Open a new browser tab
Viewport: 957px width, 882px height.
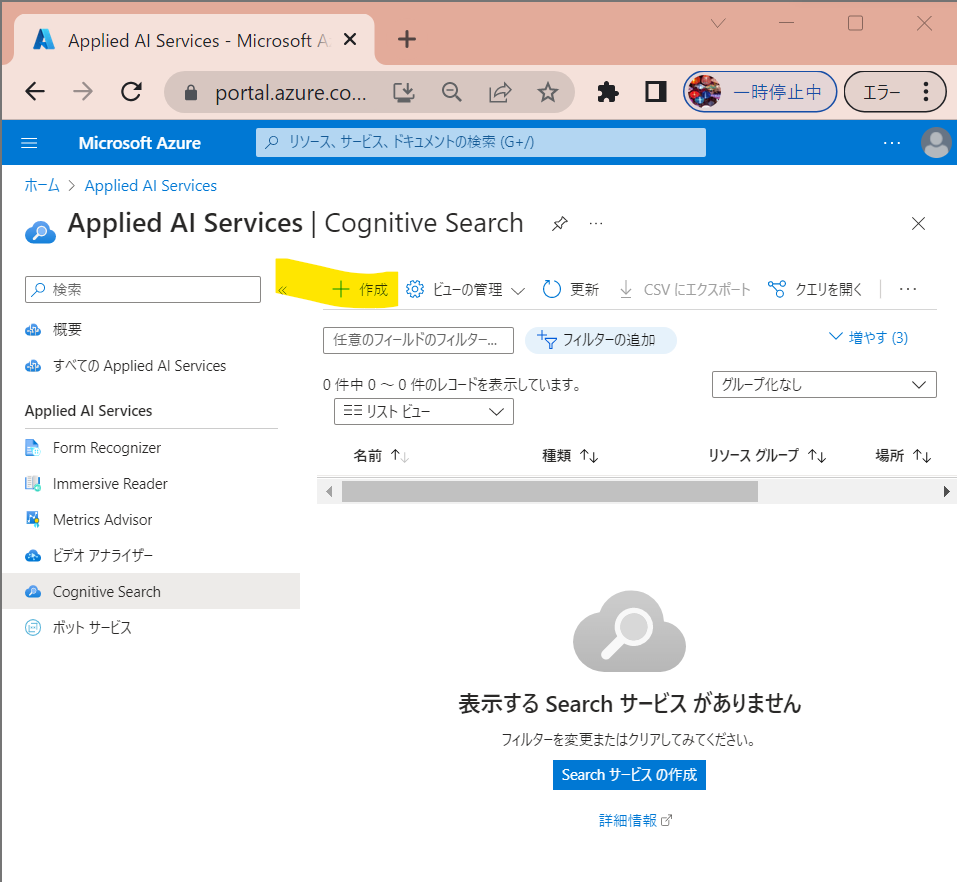tap(406, 40)
